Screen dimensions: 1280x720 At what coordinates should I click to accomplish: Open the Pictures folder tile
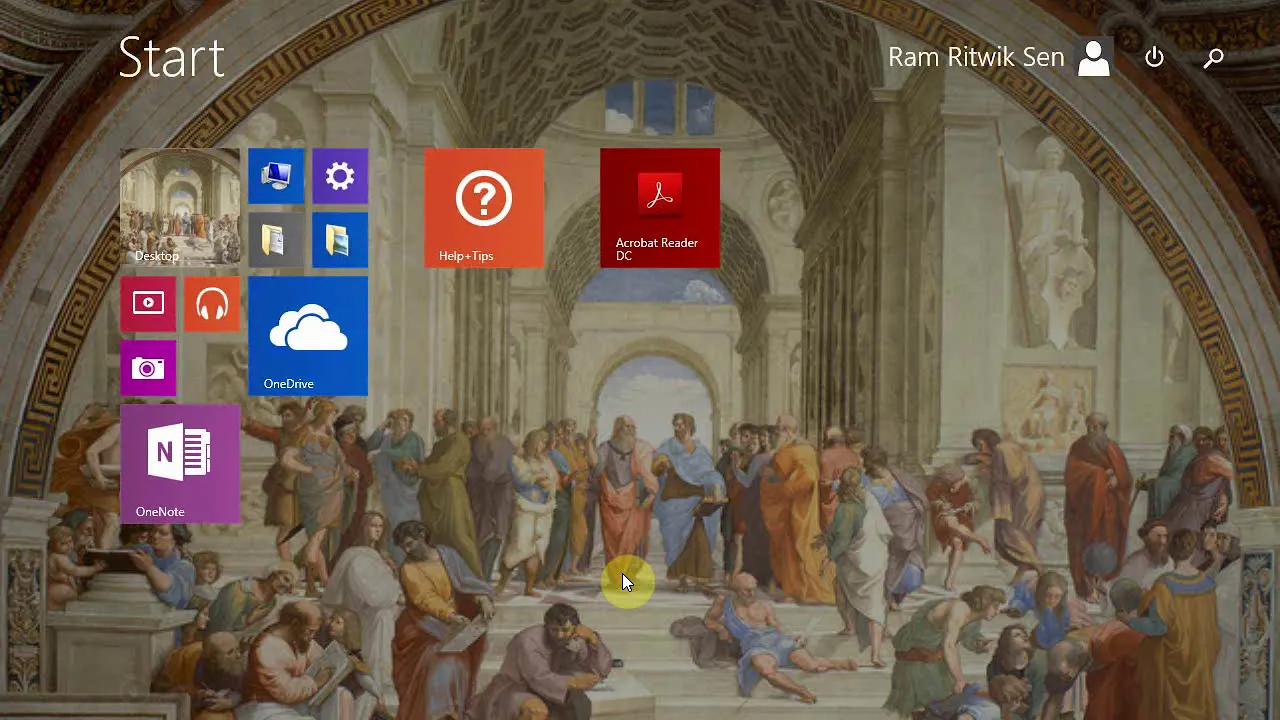pos(340,240)
